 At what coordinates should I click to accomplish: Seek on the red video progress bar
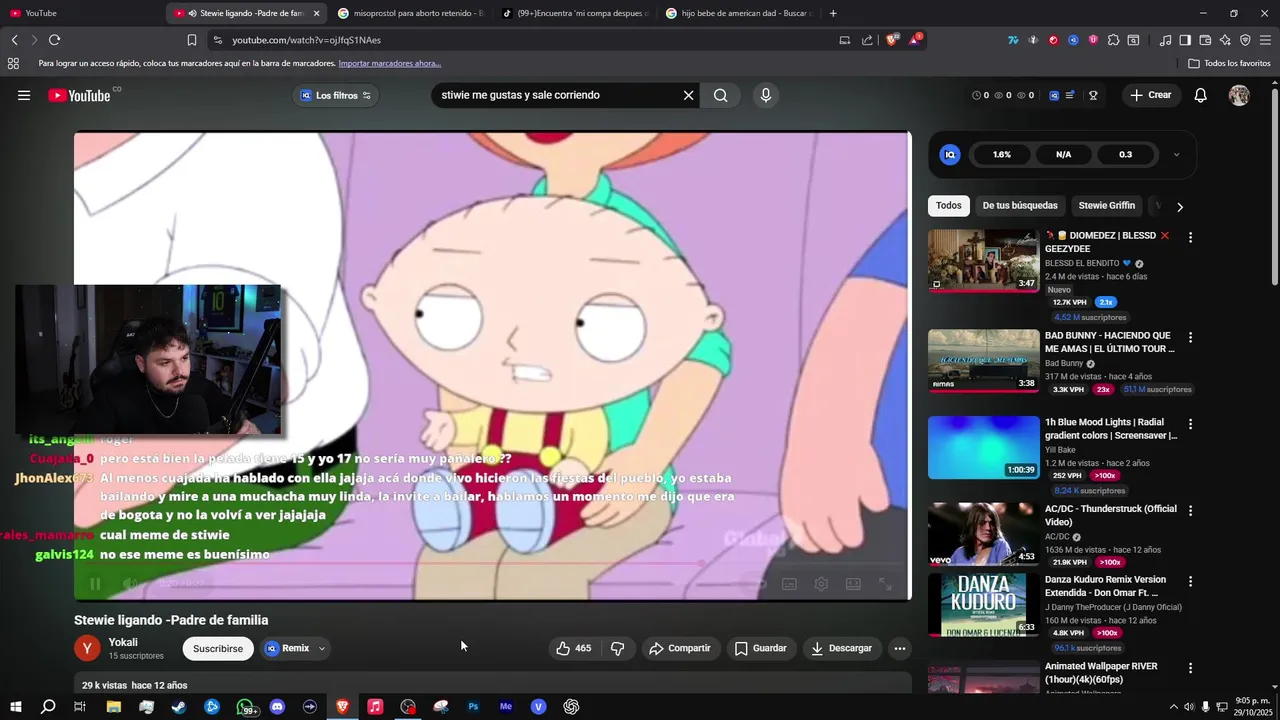tap(490, 564)
